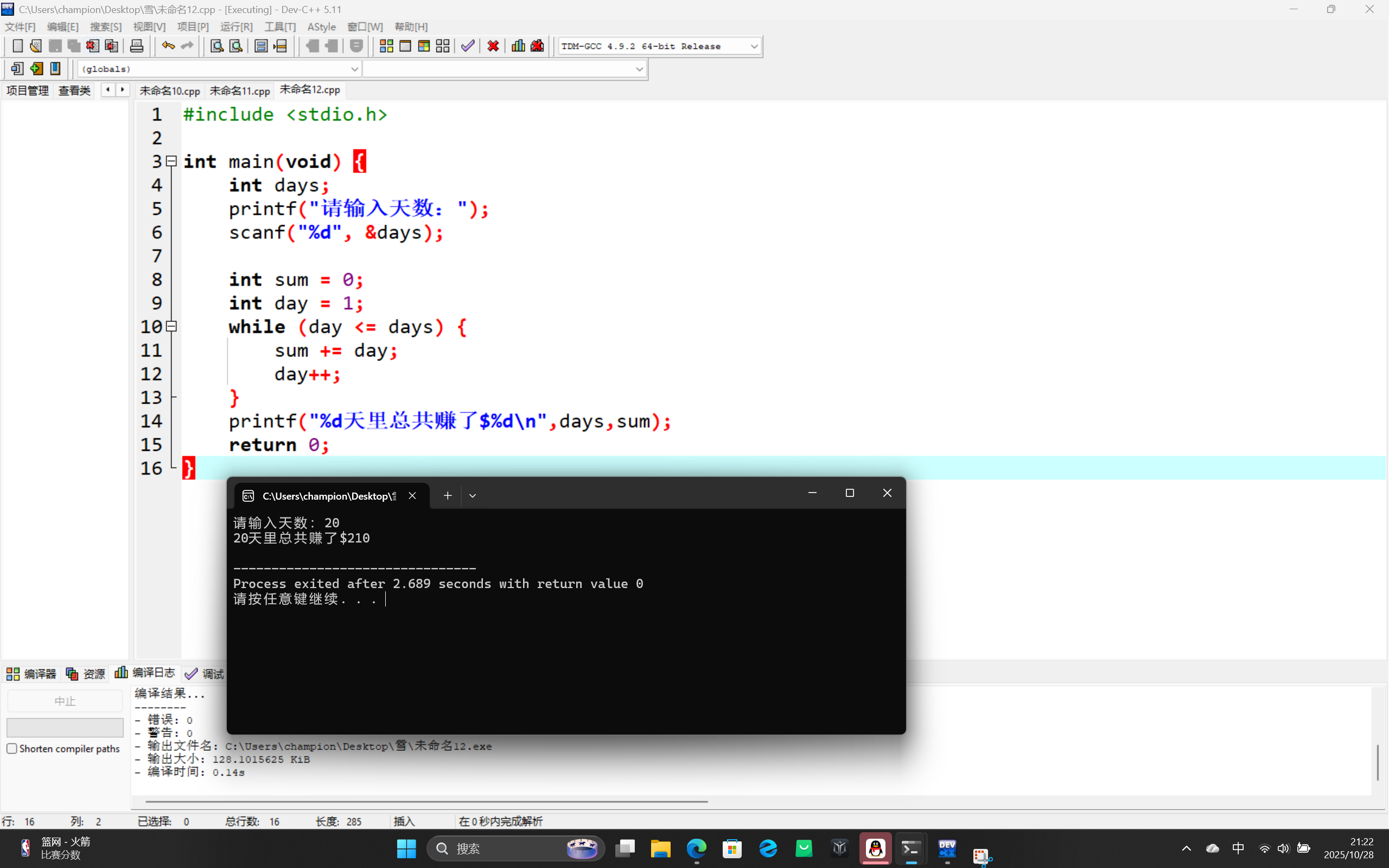Collapse the while loop fold marker on line 10
This screenshot has height=868, width=1389.
point(171,327)
